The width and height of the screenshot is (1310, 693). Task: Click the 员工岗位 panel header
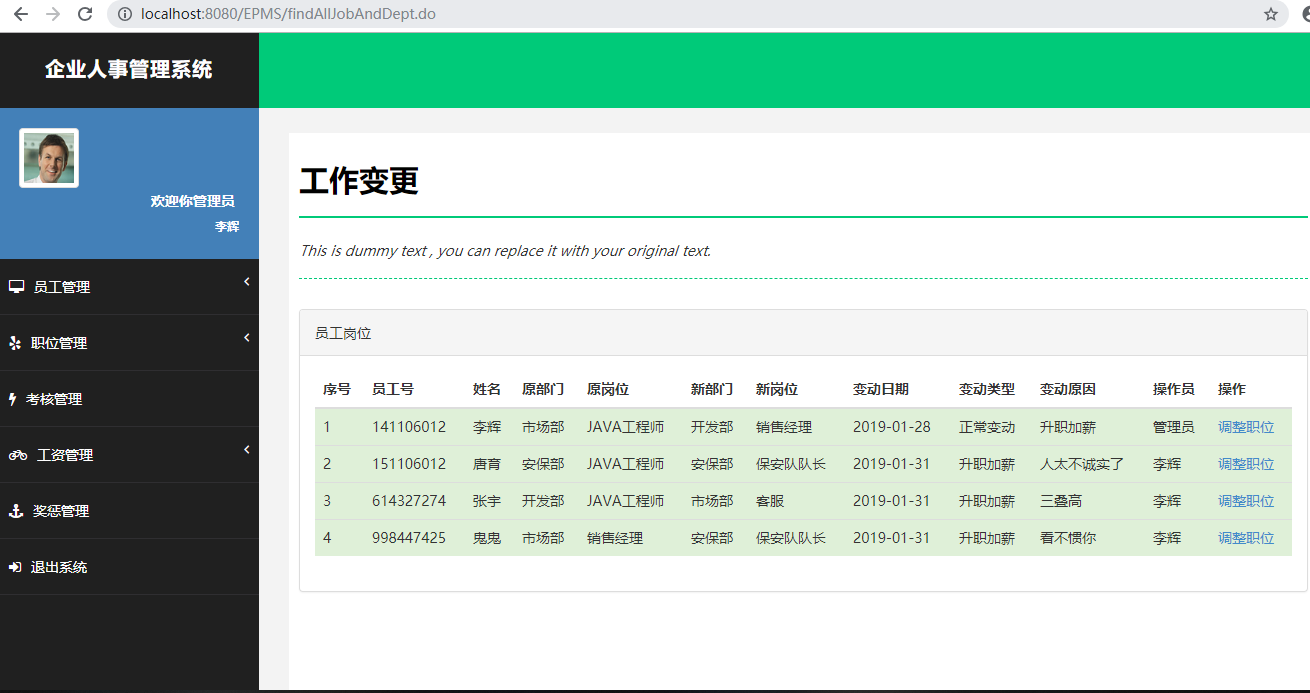click(x=803, y=333)
